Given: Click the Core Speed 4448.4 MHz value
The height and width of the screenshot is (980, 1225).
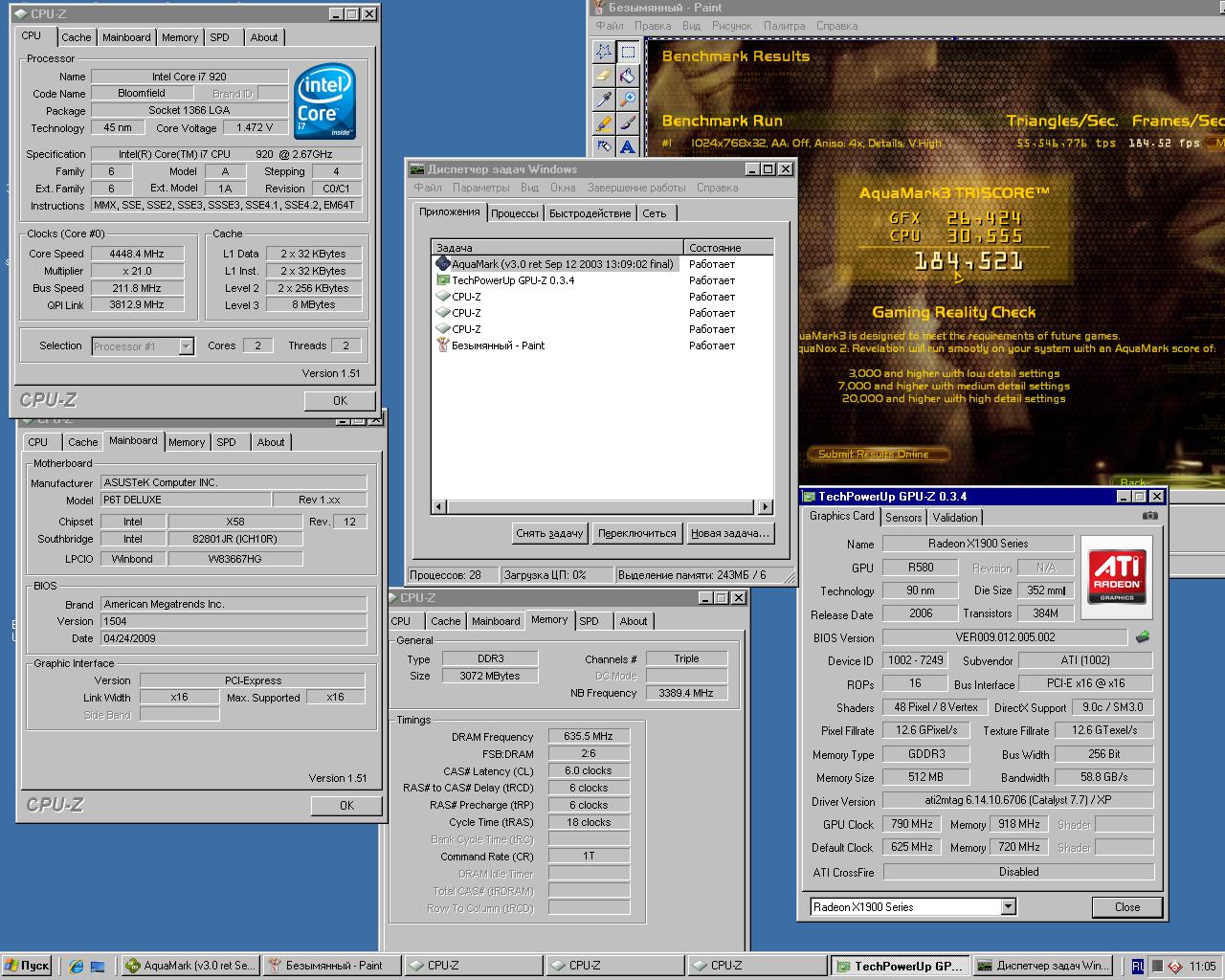Looking at the screenshot, I should [137, 254].
